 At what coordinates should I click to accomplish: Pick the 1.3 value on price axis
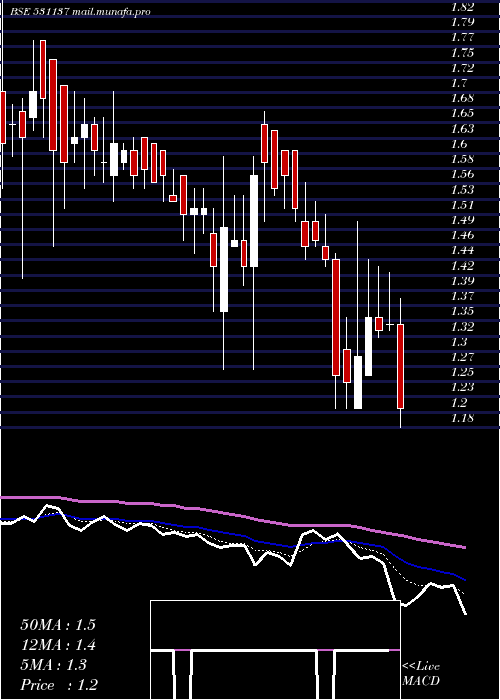pyautogui.click(x=459, y=342)
